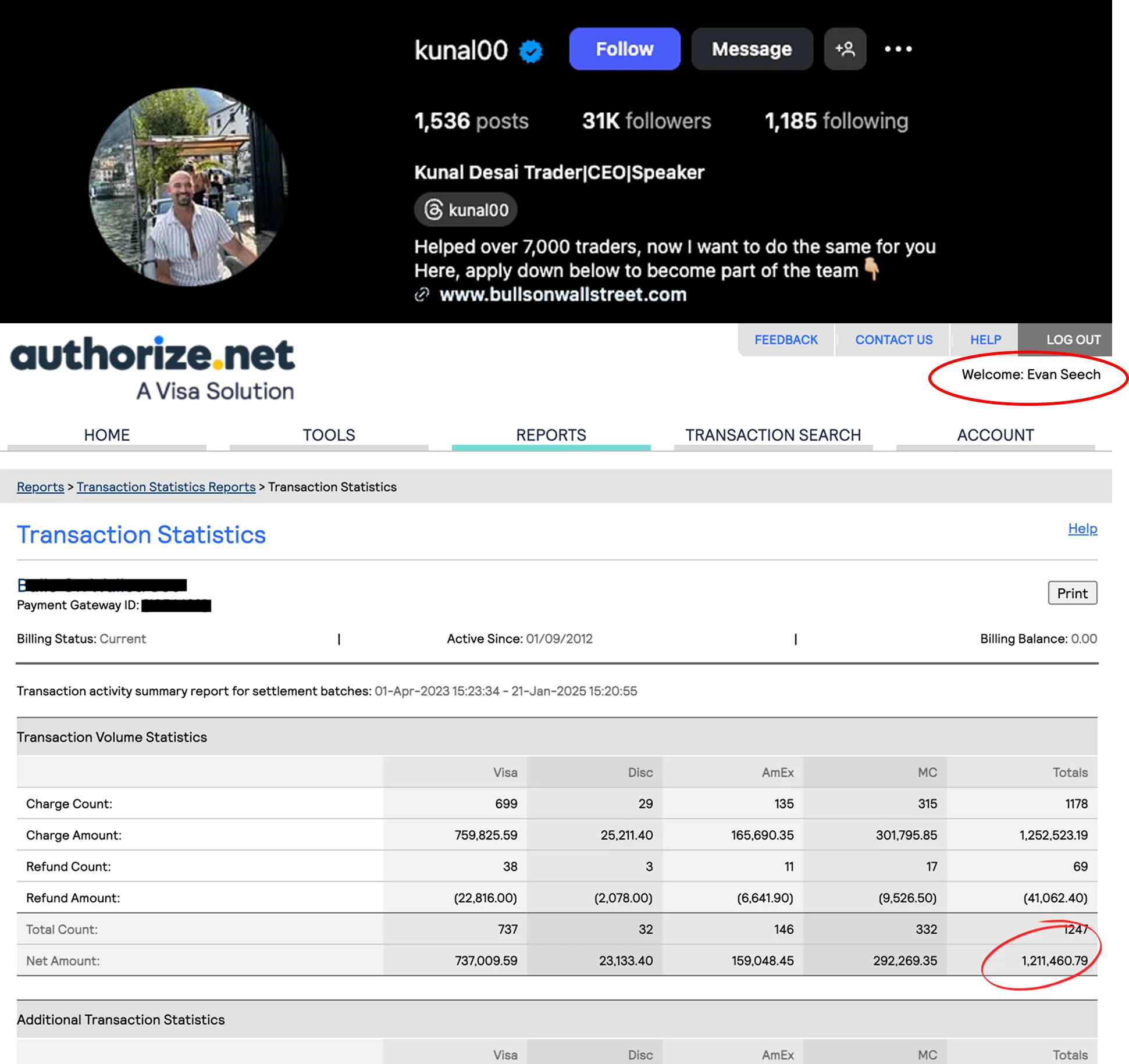
Task: Click the add-person suggestion icon button
Action: [x=845, y=49]
